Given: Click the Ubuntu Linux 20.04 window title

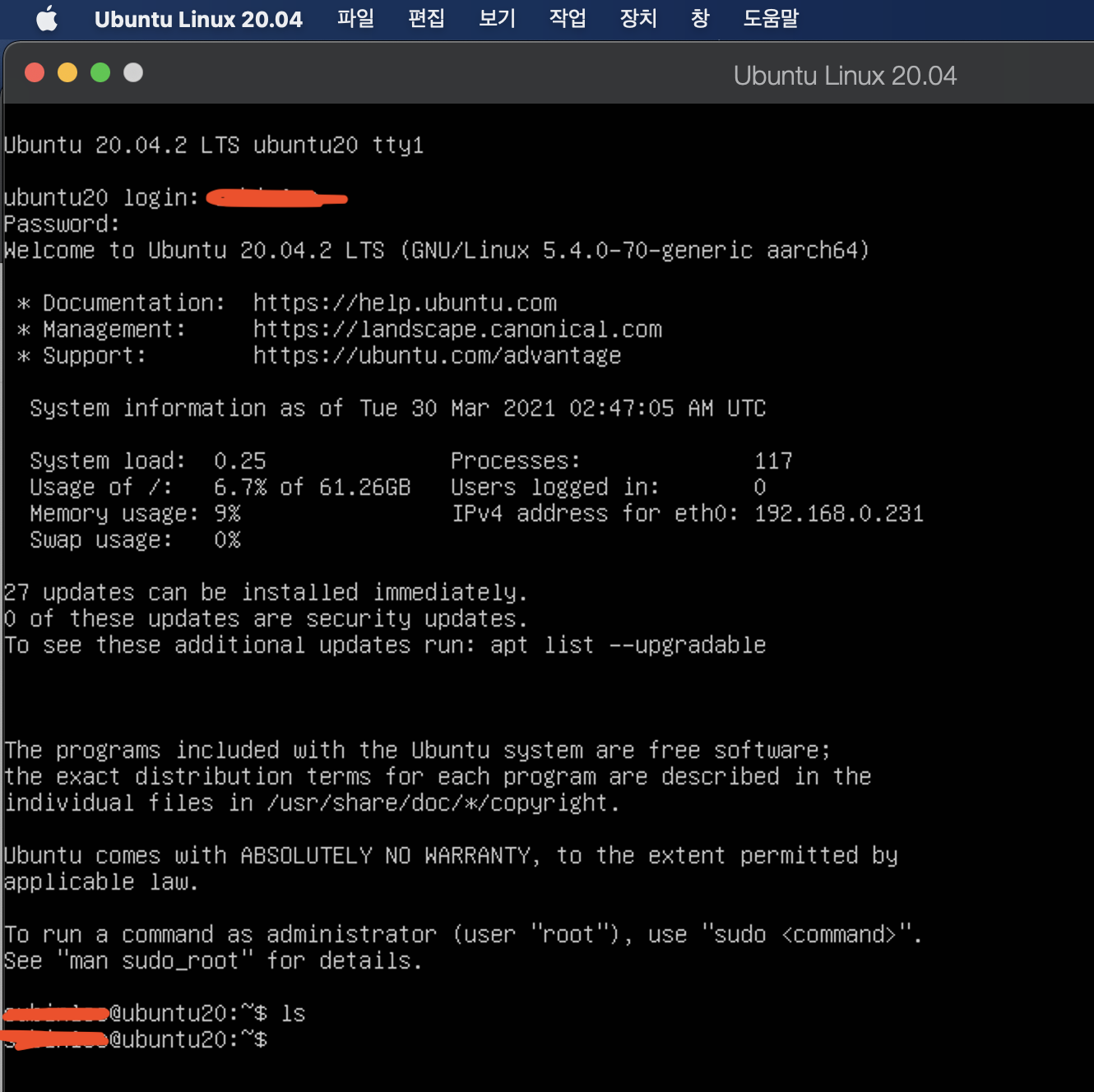Looking at the screenshot, I should [x=845, y=76].
